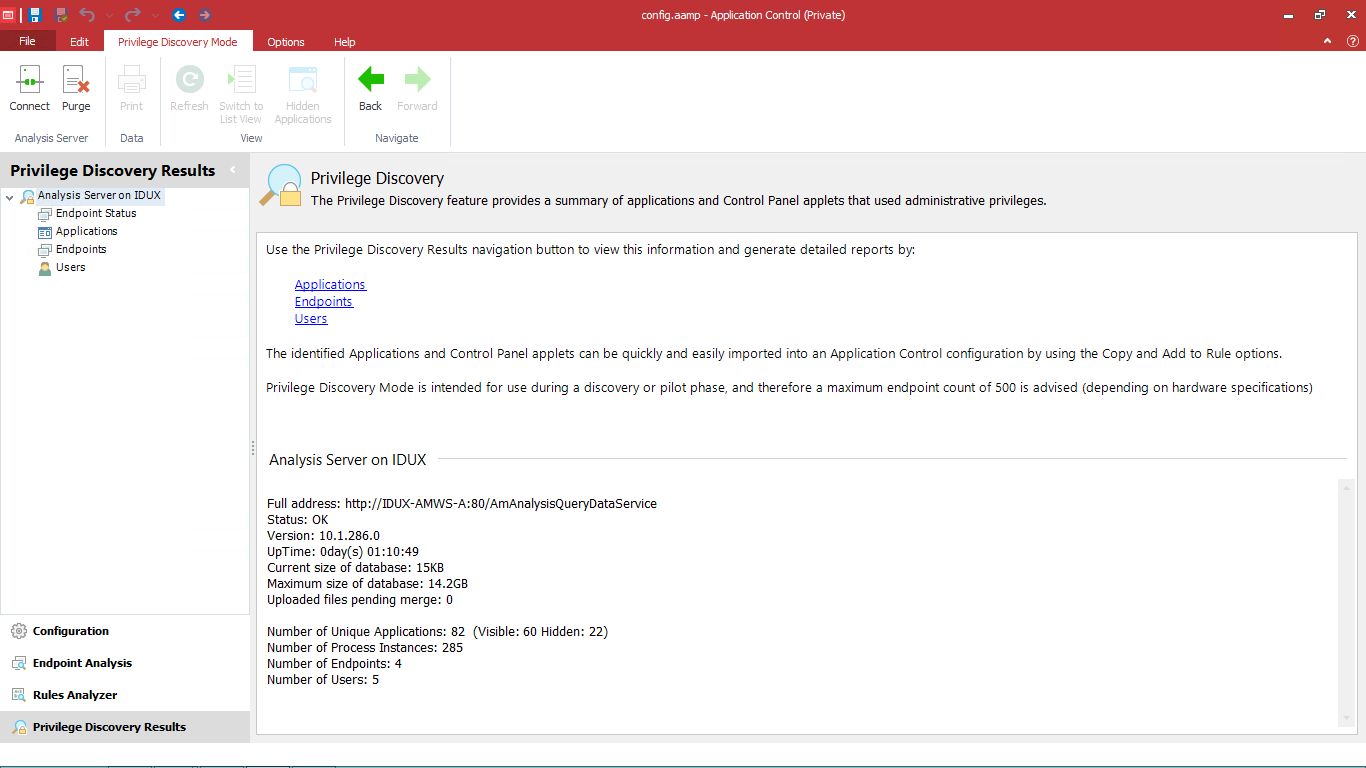Click the Undo arrow in quick access toolbar
This screenshot has height=768, width=1366.
87,15
